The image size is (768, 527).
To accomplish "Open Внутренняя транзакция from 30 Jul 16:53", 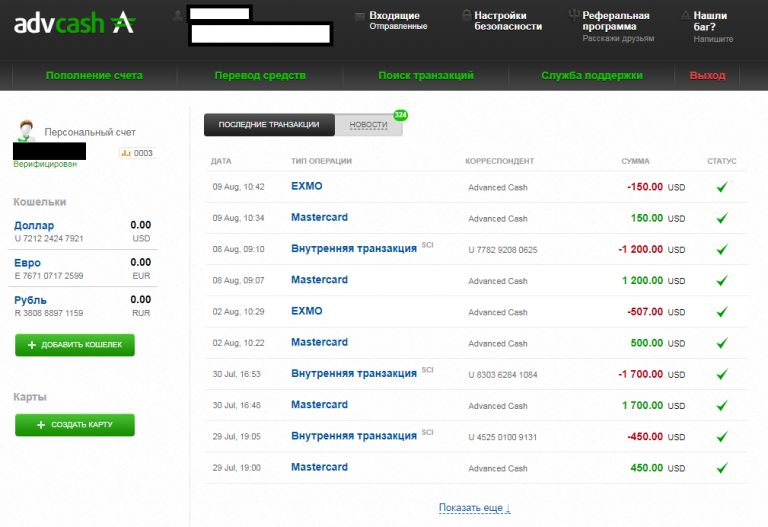I will tap(354, 374).
